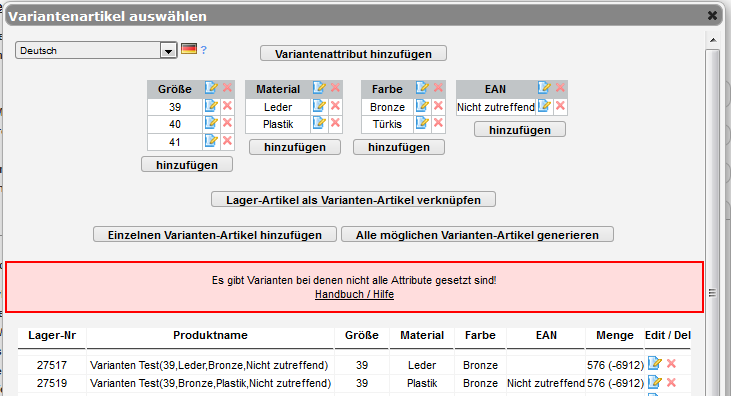
Task: Edit size value 41
Action: (211, 141)
